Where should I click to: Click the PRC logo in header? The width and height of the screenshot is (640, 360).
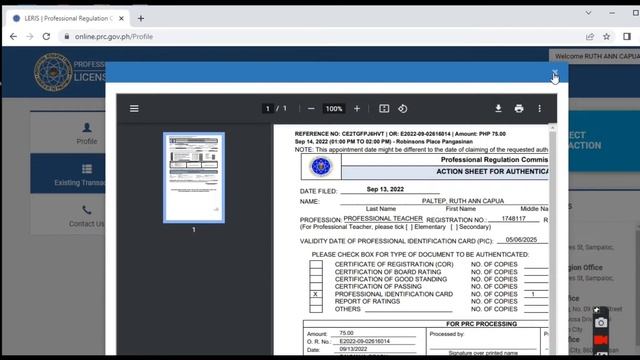tap(53, 72)
